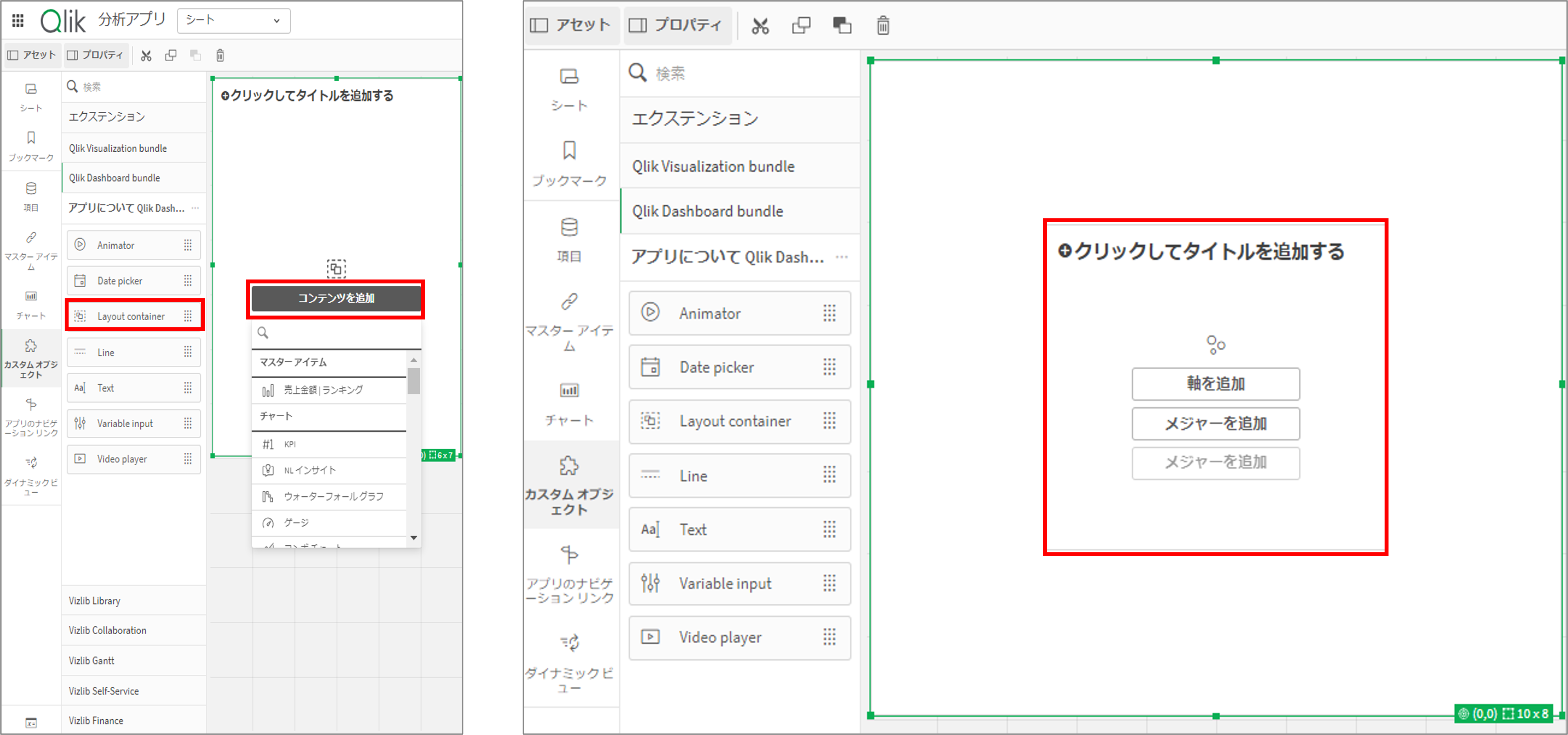Open マスター アイテム in left screenshot sidebar

click(31, 251)
